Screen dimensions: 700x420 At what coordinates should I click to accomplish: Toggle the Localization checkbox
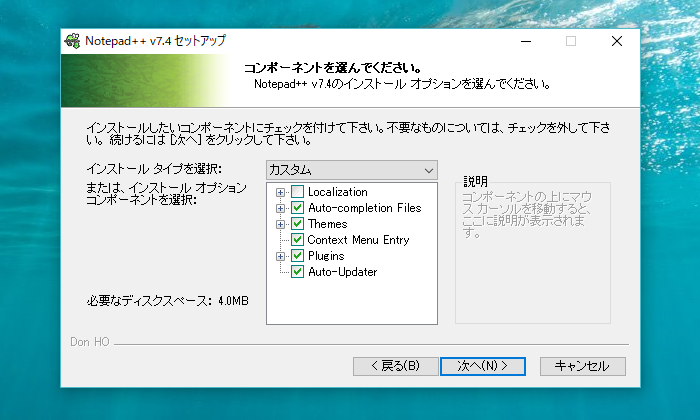297,192
